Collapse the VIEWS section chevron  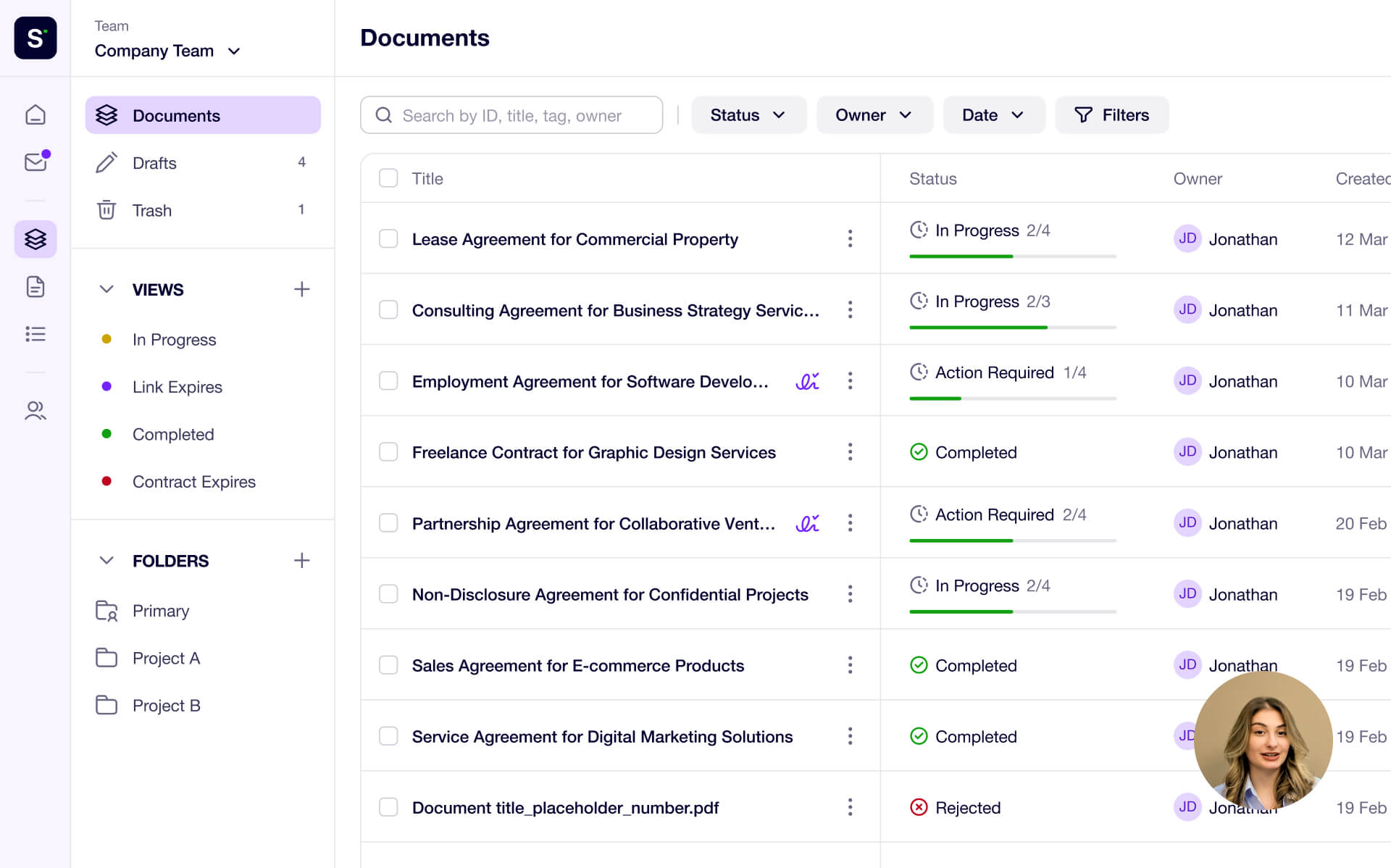click(x=106, y=289)
